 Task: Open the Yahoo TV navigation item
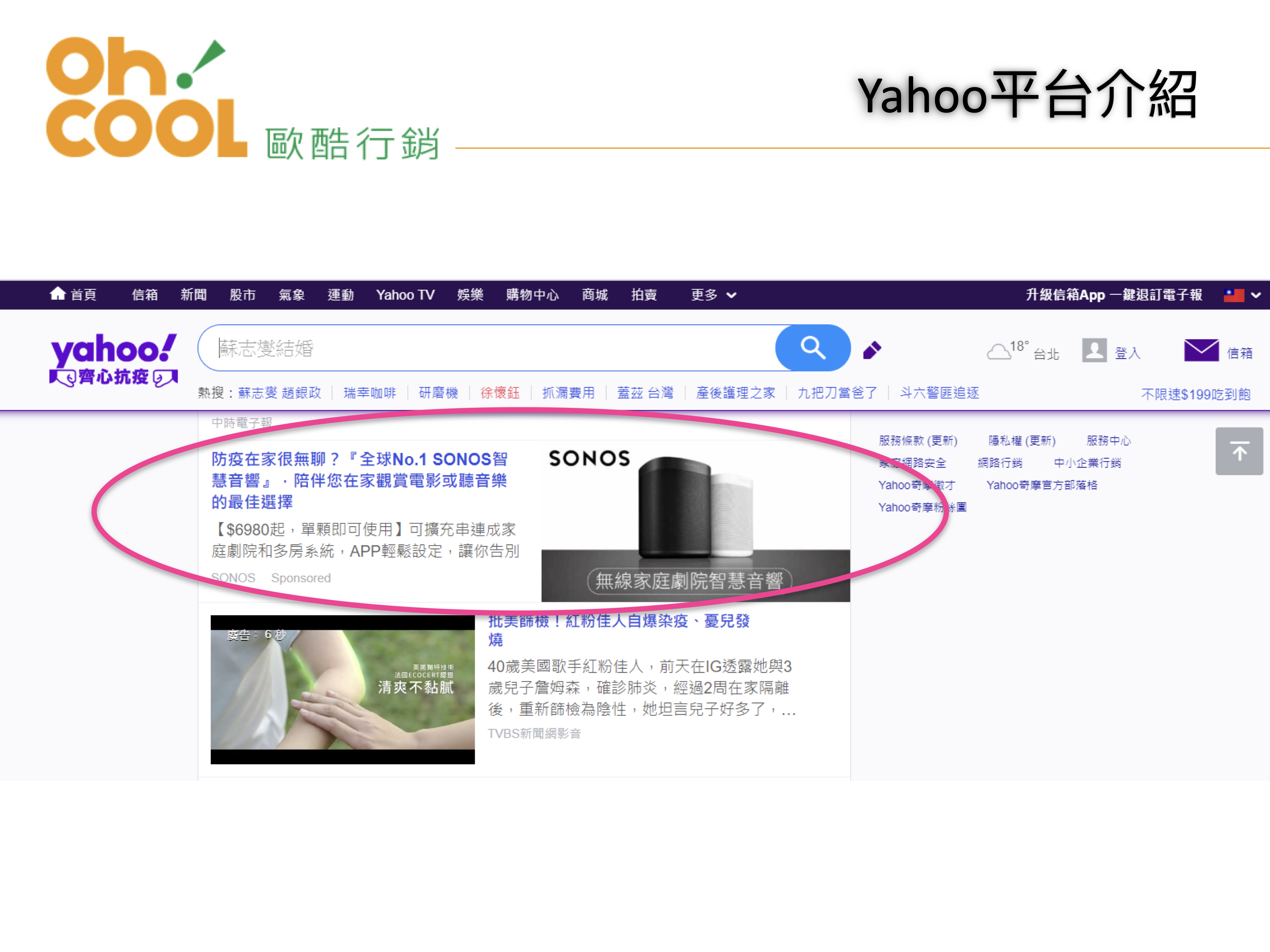click(405, 295)
